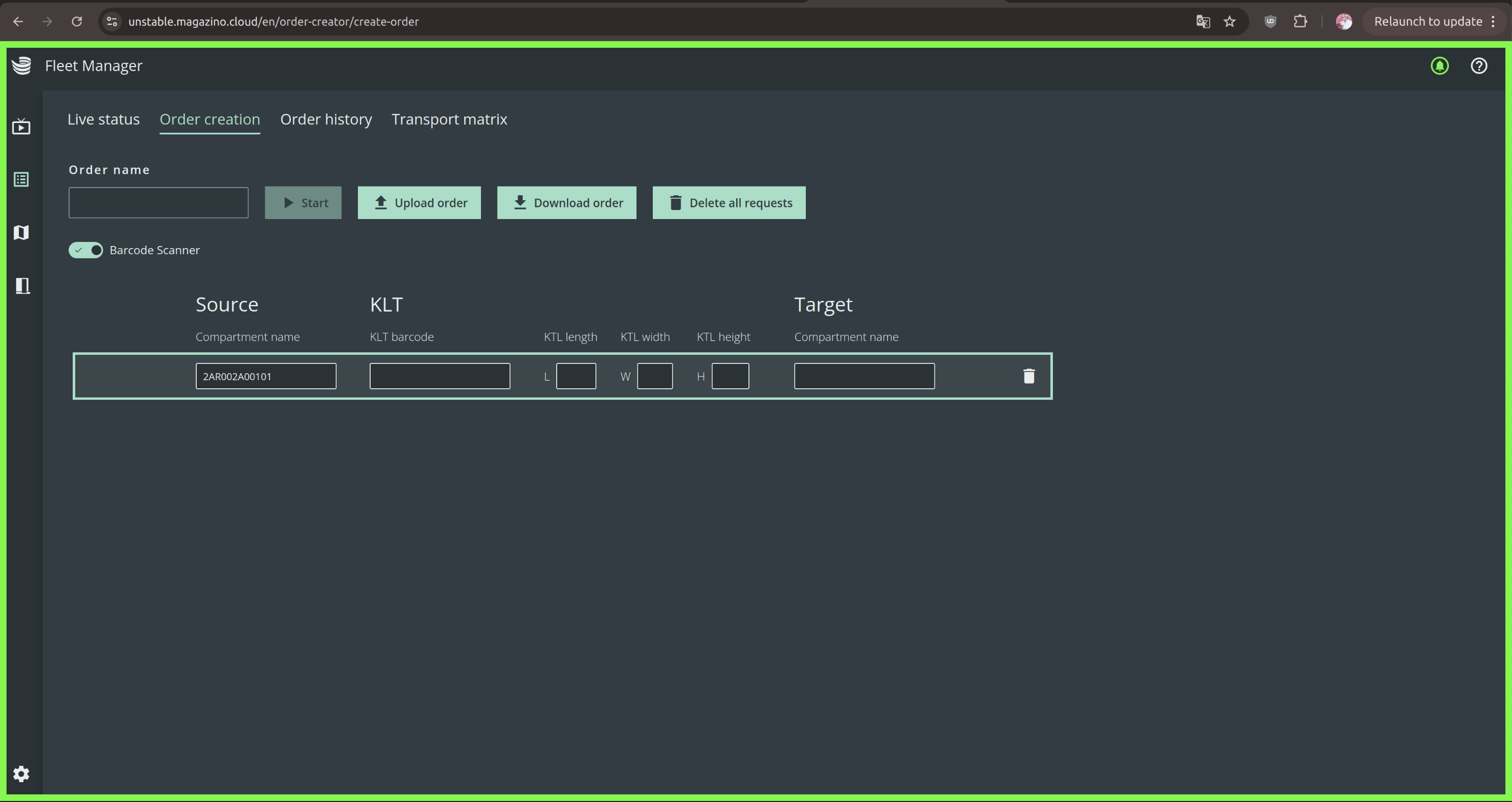Open the shelf layout sidebar icon

tap(22, 286)
